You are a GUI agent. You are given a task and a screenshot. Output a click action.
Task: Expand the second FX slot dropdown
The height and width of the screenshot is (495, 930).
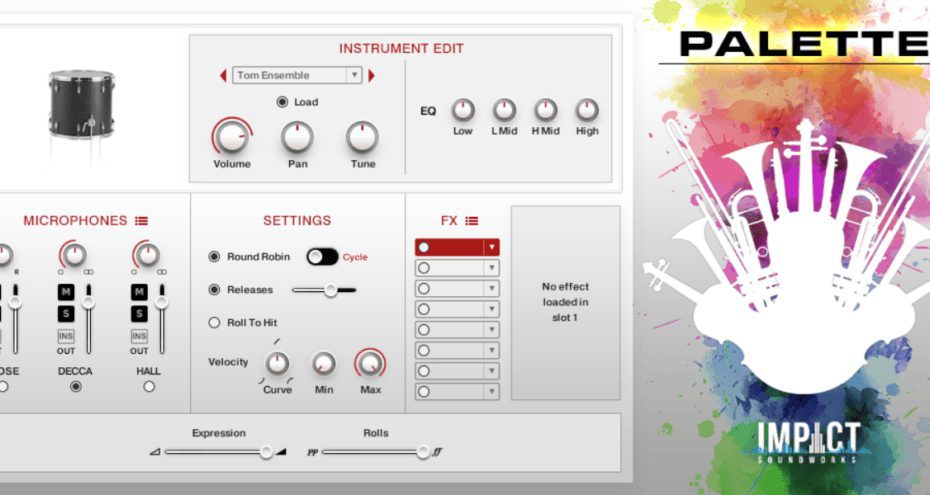click(x=491, y=268)
